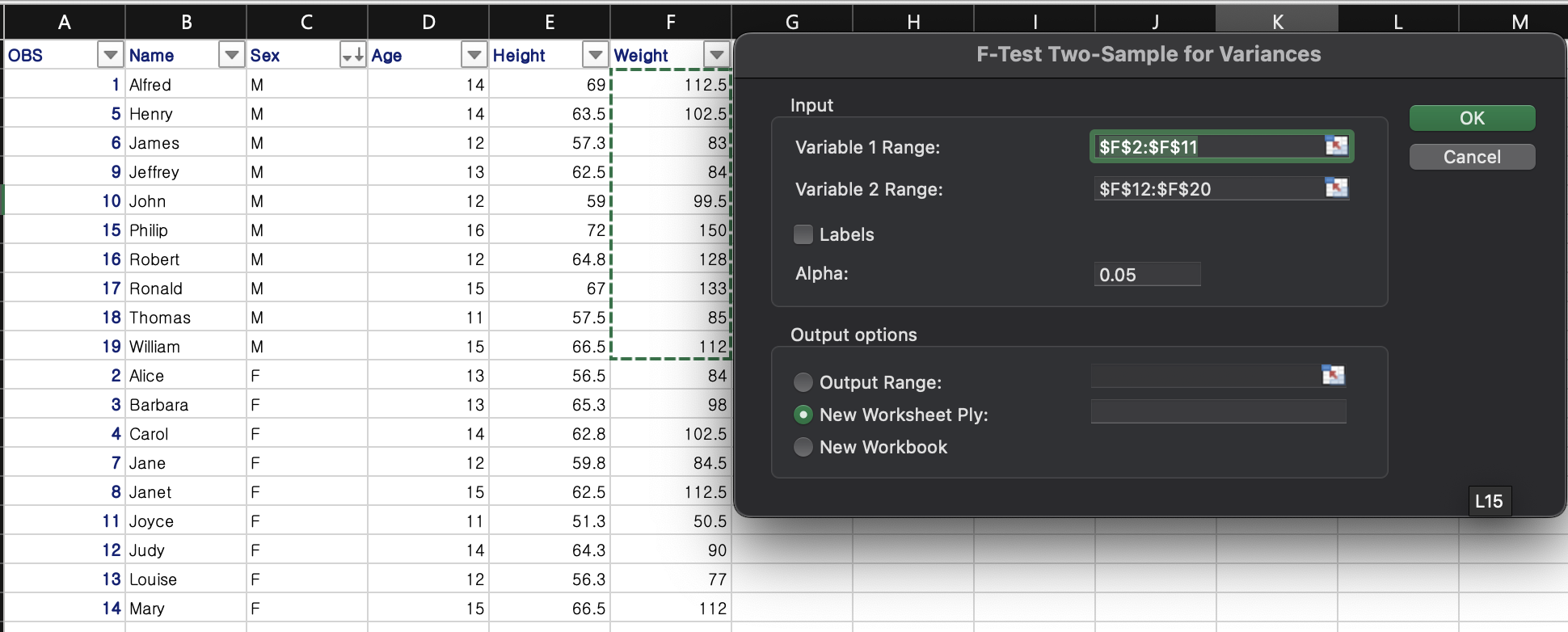The image size is (1568, 632).
Task: Click Thomas's age cell showing 11
Action: 428,318
